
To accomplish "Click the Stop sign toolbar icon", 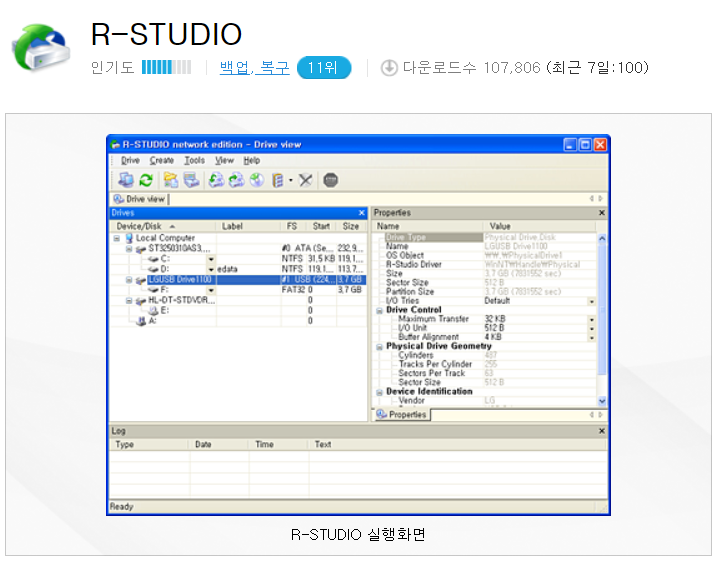I will (x=331, y=180).
